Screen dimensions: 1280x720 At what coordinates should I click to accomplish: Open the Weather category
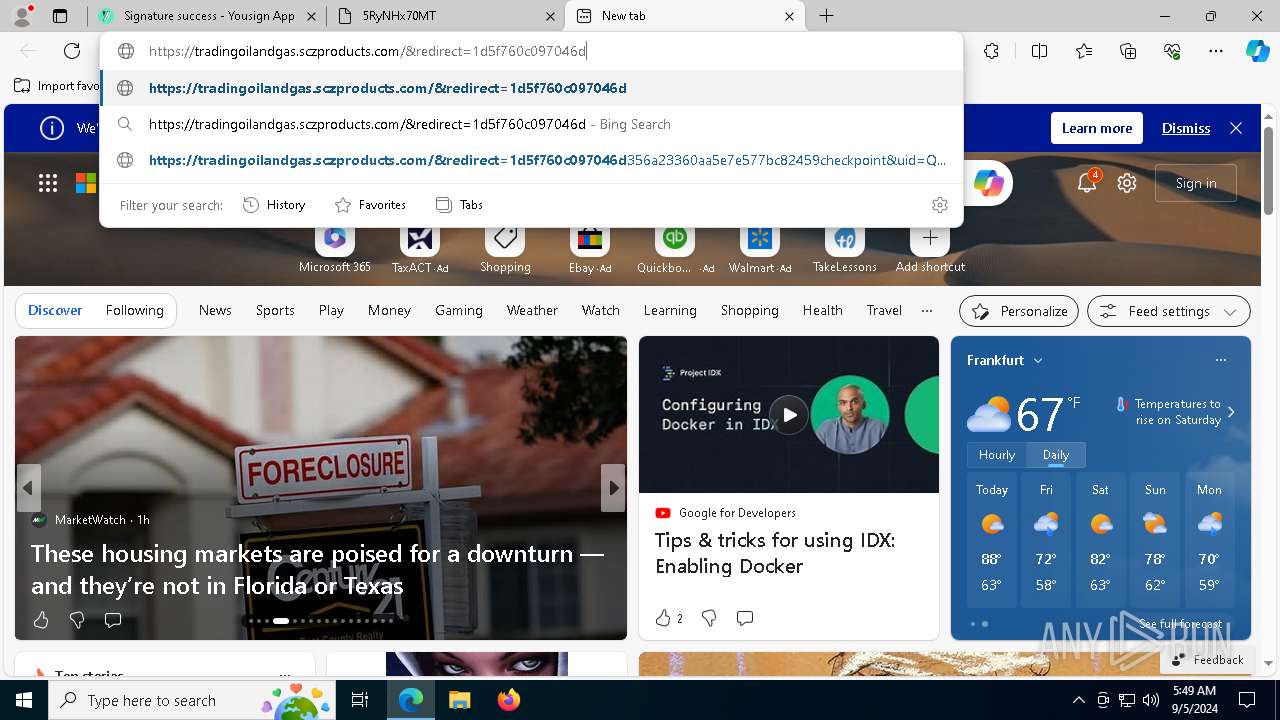click(x=532, y=310)
